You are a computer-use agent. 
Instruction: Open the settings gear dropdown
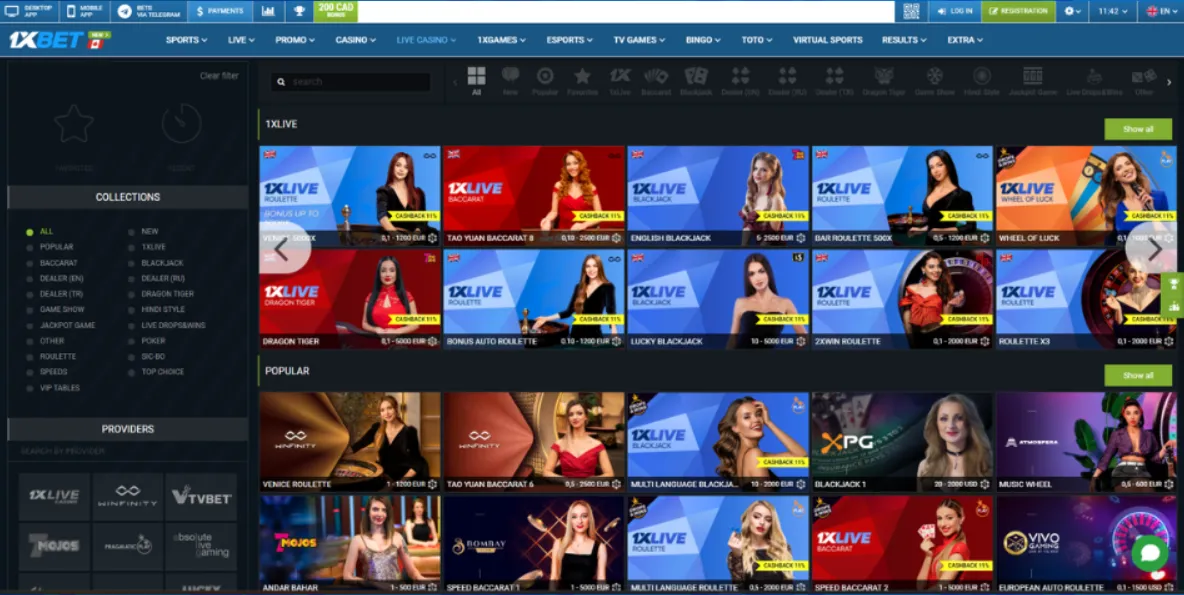(1072, 11)
